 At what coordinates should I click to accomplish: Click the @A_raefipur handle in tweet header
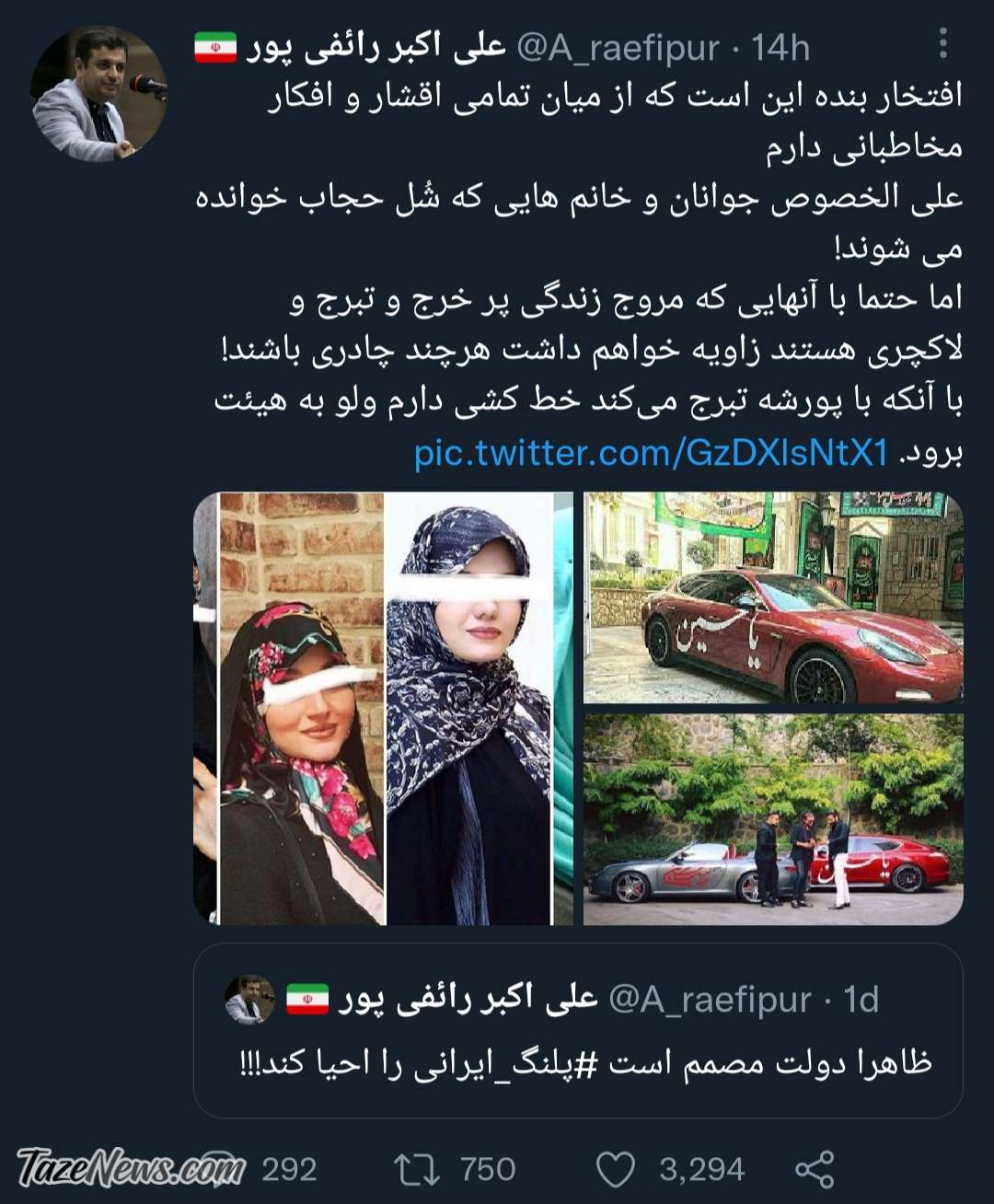pos(618,48)
